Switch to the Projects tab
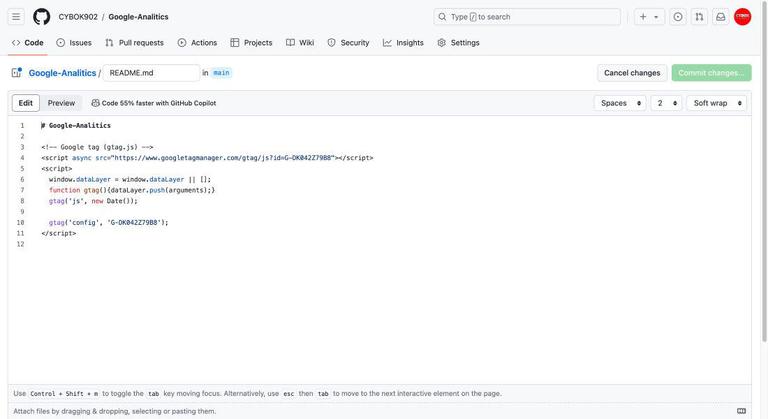 coord(251,43)
